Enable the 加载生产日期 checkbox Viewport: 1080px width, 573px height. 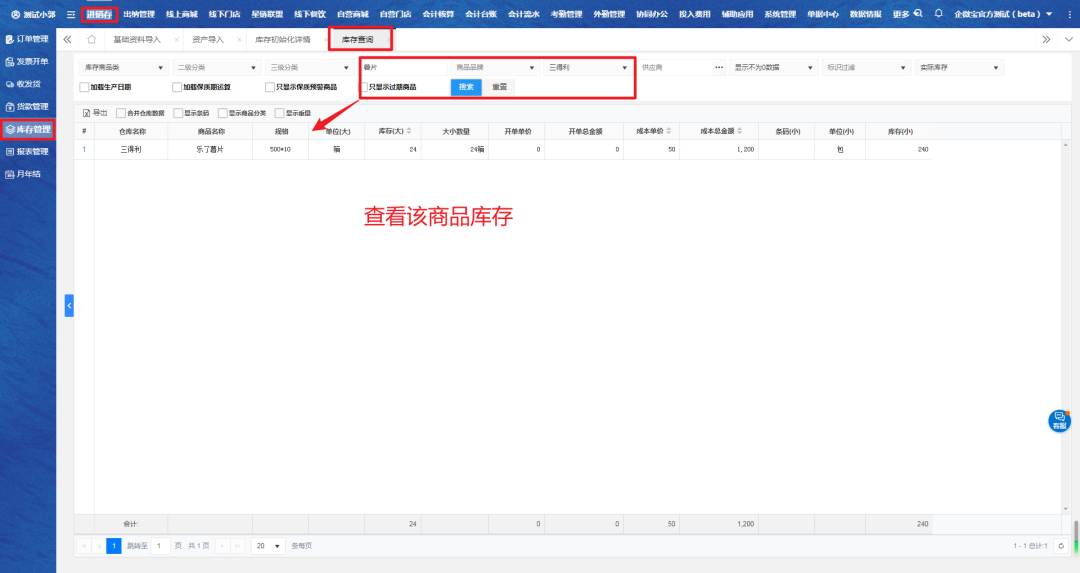tap(85, 87)
